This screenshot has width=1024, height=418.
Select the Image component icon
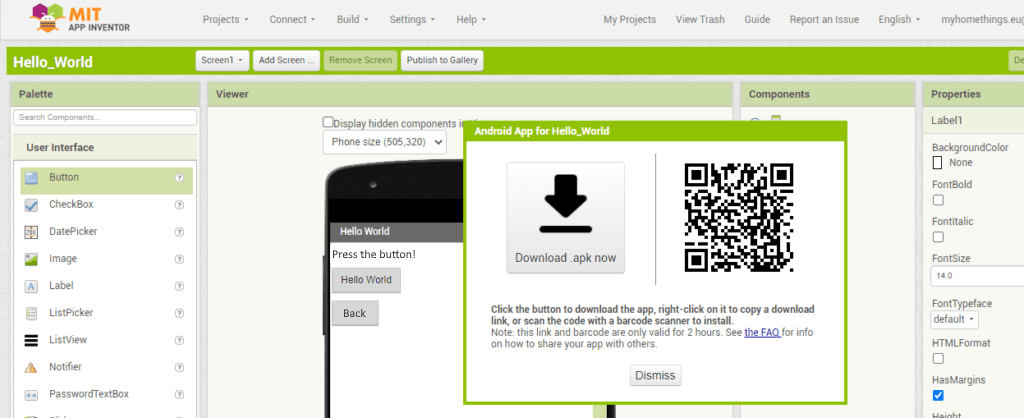pos(31,259)
